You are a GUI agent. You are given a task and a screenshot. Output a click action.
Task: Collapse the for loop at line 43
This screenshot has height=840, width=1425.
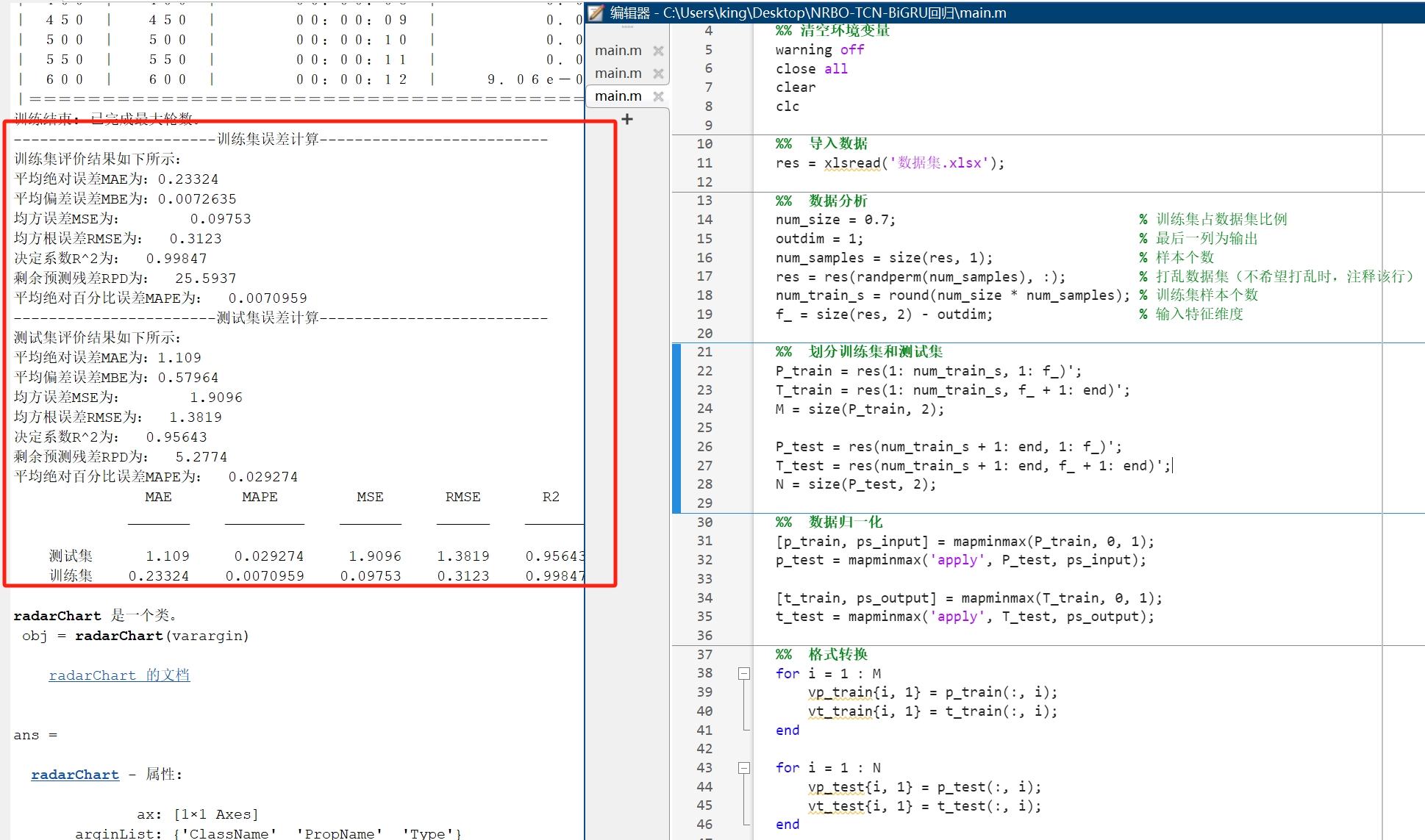point(744,768)
